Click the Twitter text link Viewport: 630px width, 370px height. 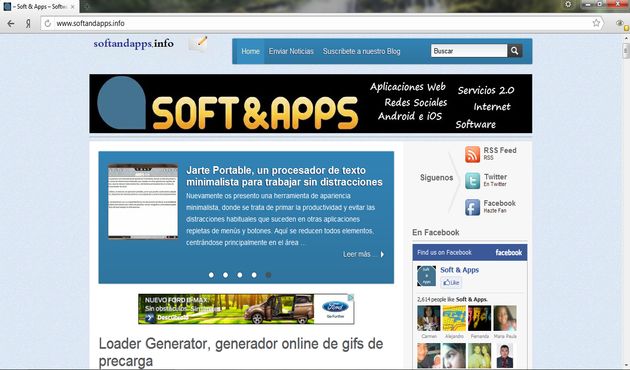[x=495, y=177]
